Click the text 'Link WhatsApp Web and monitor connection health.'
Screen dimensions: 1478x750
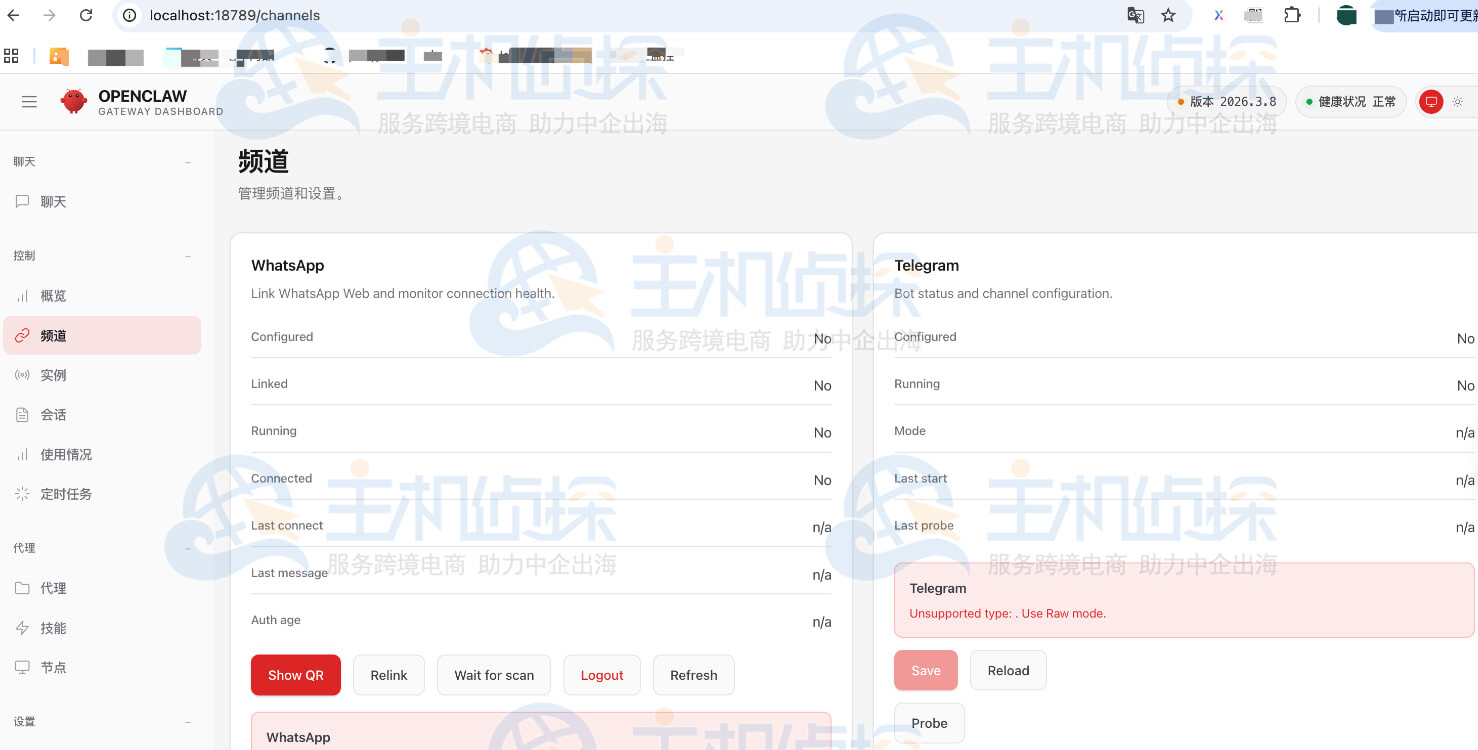tap(403, 293)
